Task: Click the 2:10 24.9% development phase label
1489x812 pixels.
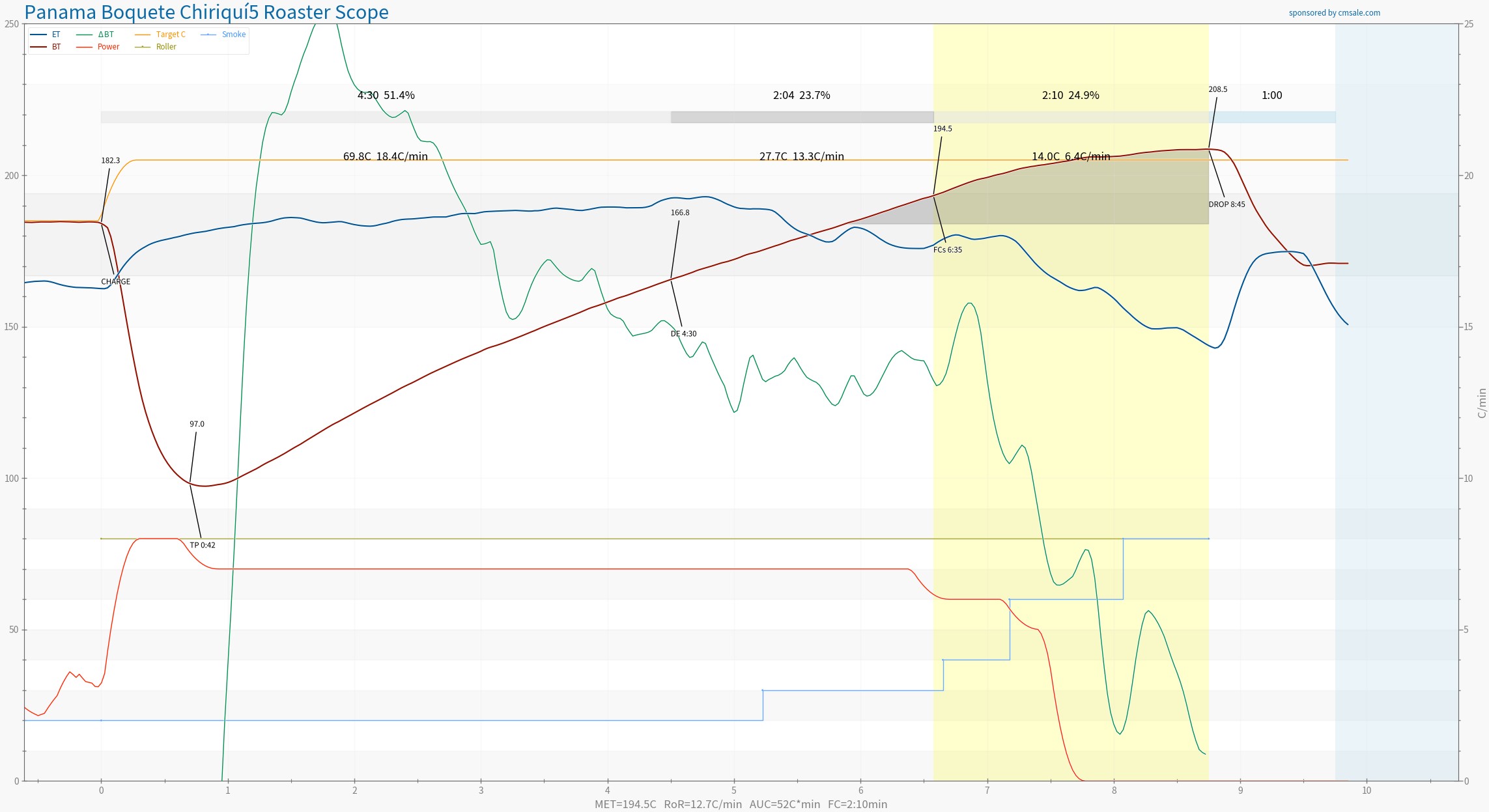Action: pyautogui.click(x=1070, y=95)
